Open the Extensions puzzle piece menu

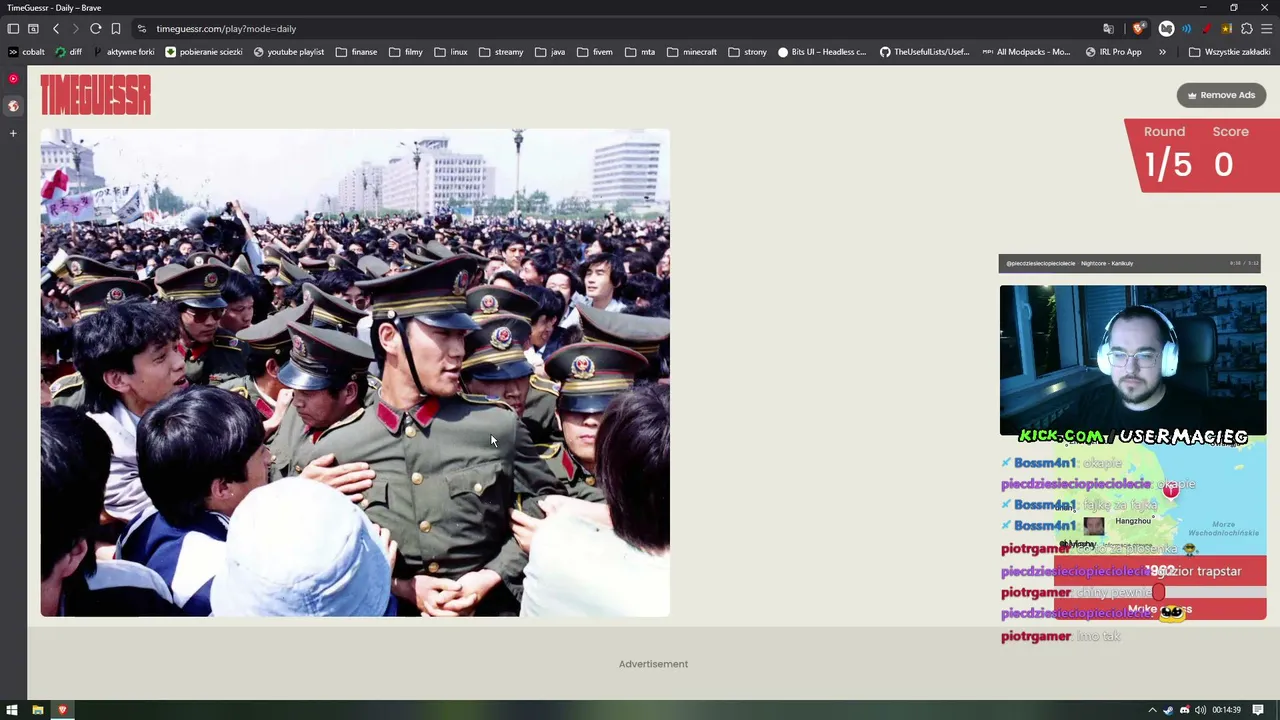pyautogui.click(x=1246, y=29)
